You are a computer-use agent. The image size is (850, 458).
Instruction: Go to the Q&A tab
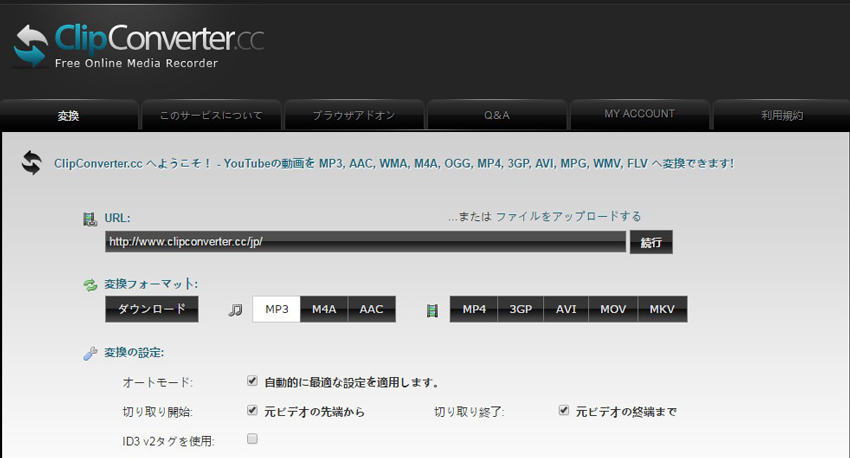(x=497, y=115)
